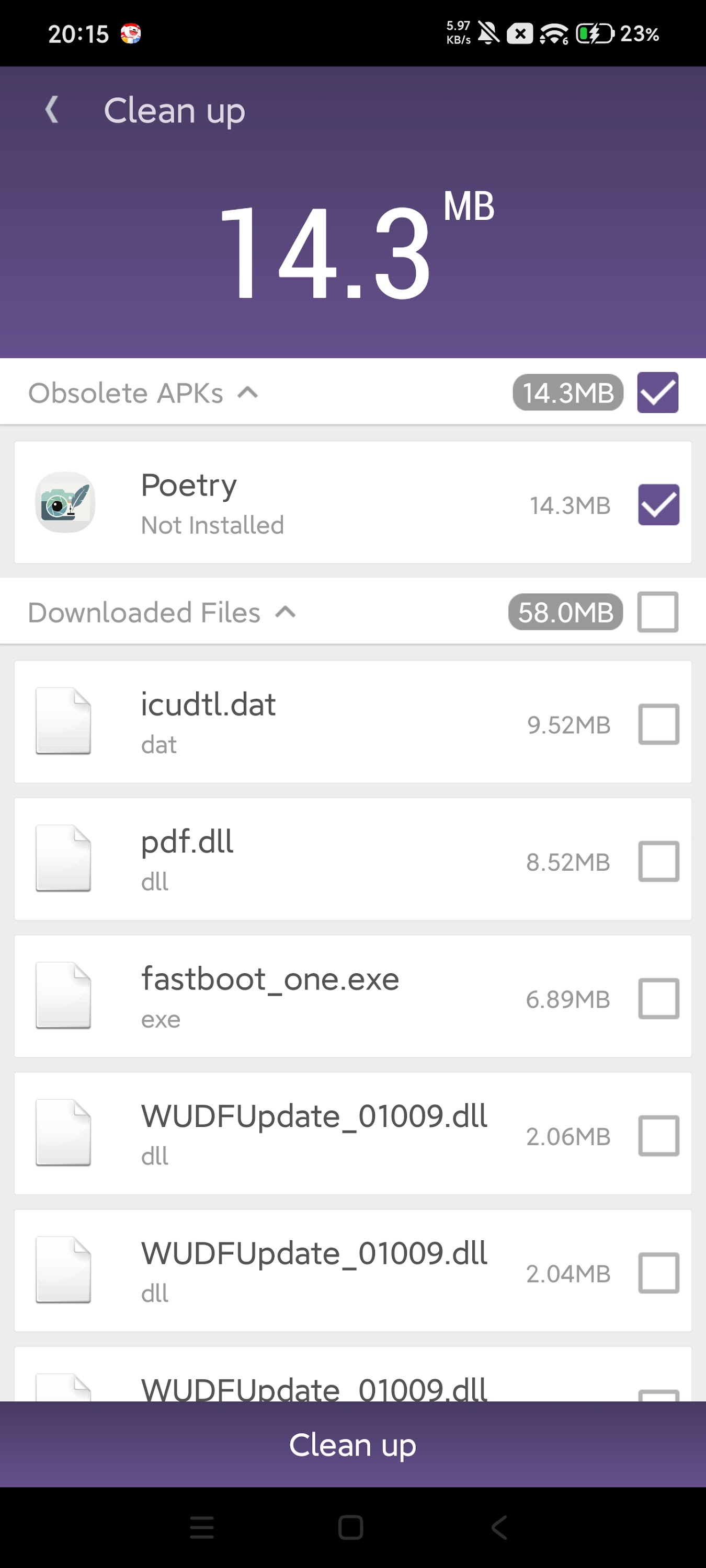Check the Downloaded Files group checkbox
The height and width of the screenshot is (1568, 706).
[x=658, y=612]
